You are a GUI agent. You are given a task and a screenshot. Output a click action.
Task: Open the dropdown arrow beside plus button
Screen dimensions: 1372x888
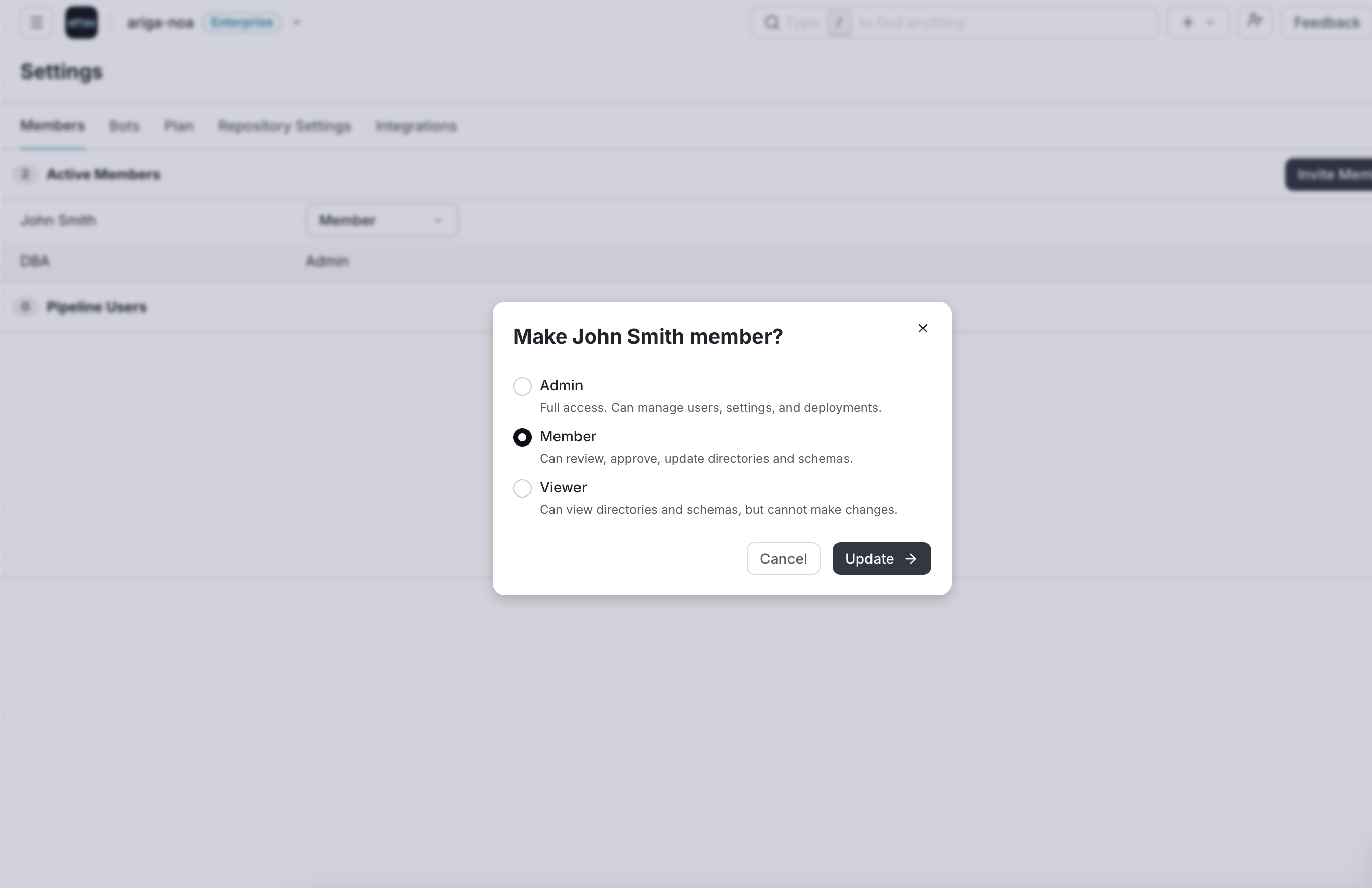(1210, 23)
